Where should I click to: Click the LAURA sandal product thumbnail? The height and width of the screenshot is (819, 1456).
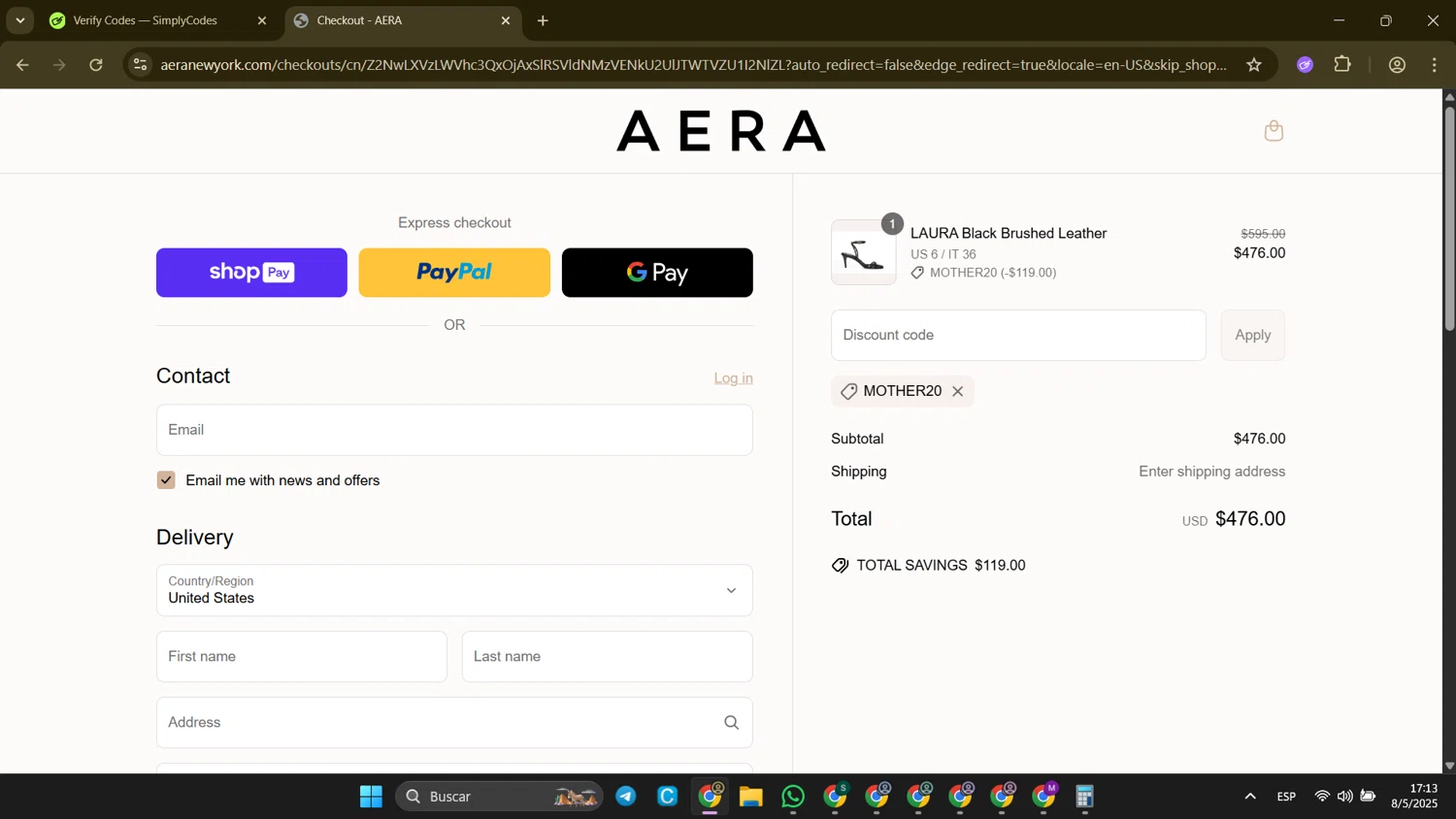tap(863, 252)
